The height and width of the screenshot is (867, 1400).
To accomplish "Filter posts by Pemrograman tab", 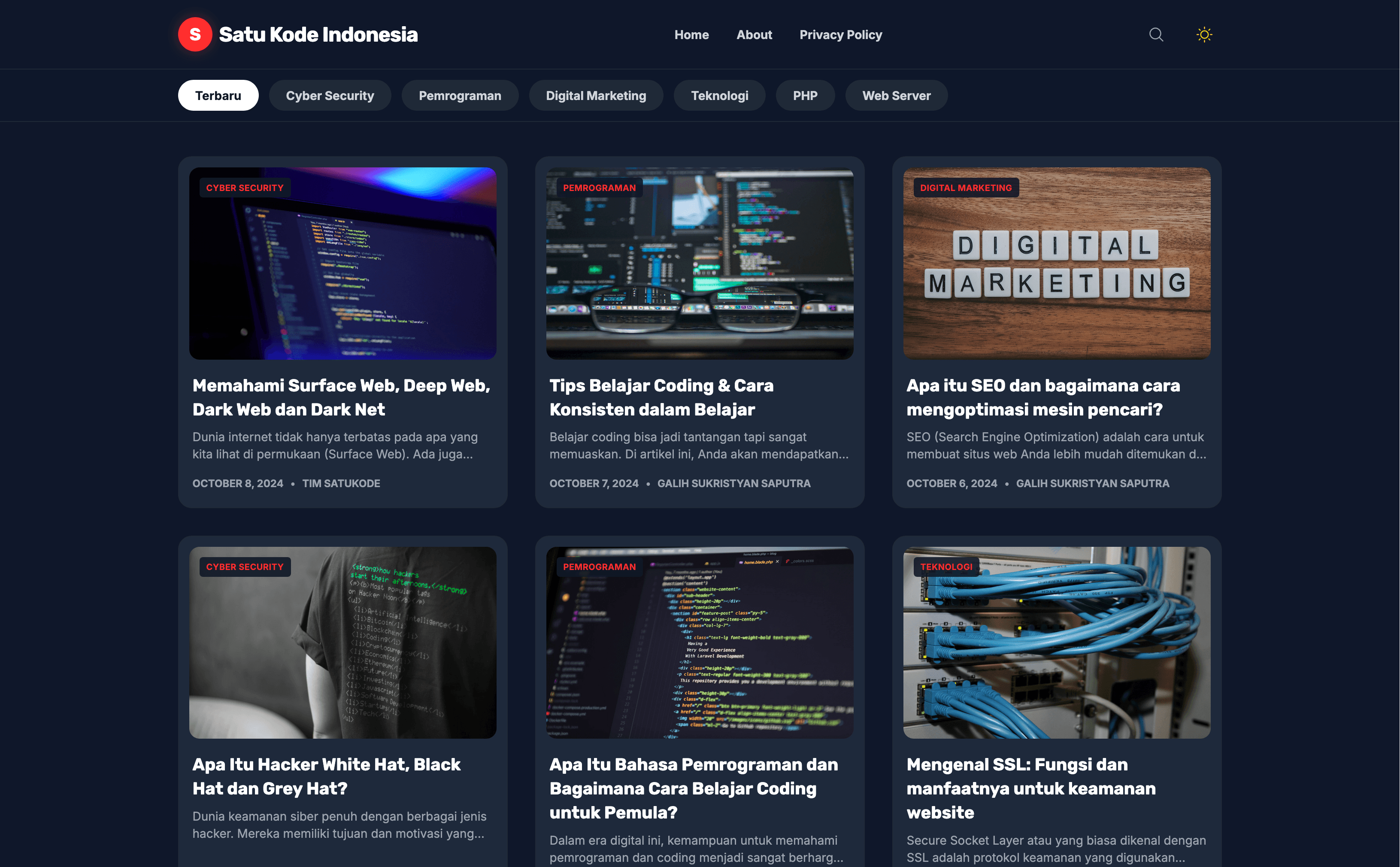I will (x=460, y=95).
